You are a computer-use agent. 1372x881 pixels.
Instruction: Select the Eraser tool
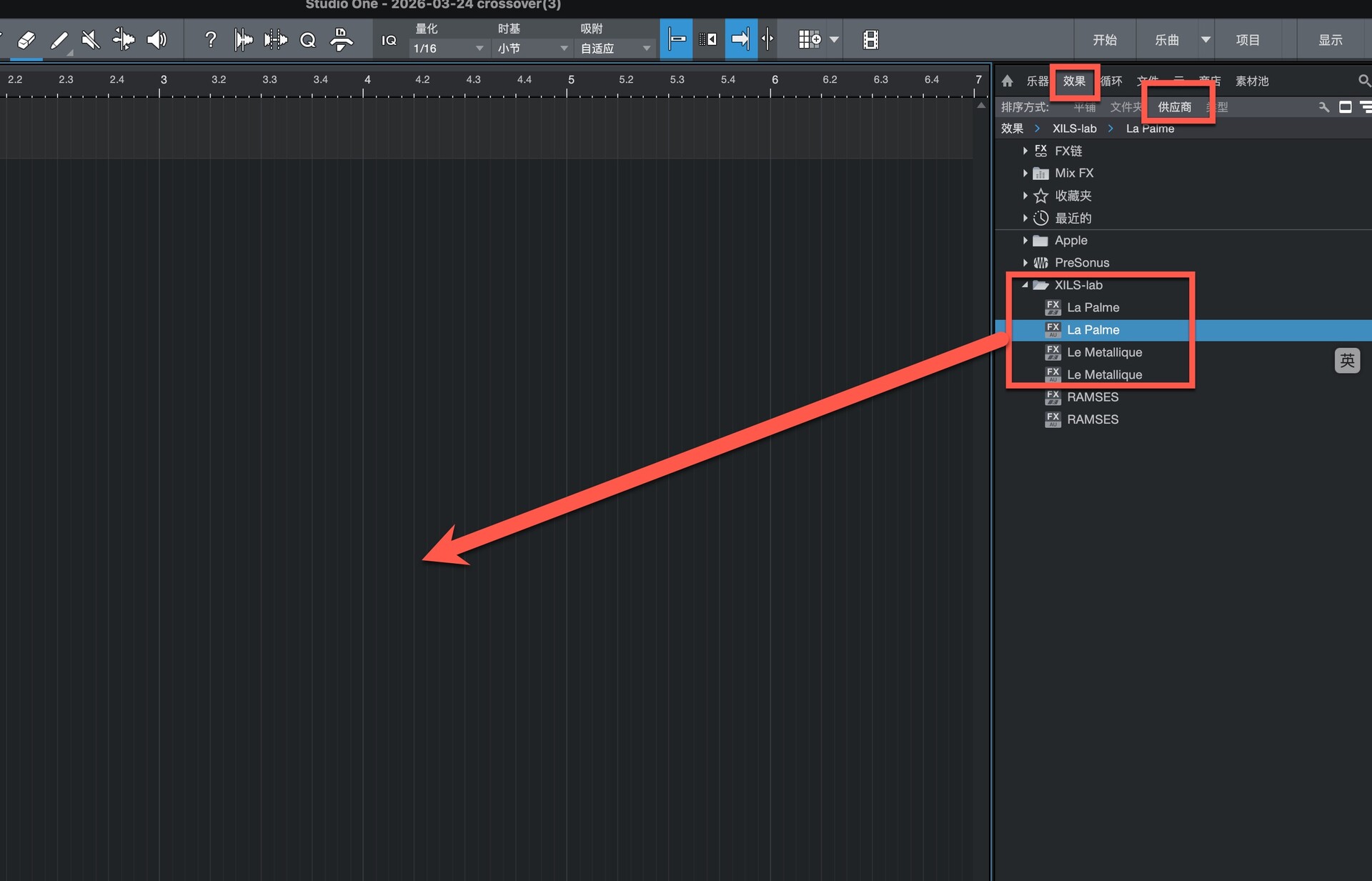[x=26, y=40]
